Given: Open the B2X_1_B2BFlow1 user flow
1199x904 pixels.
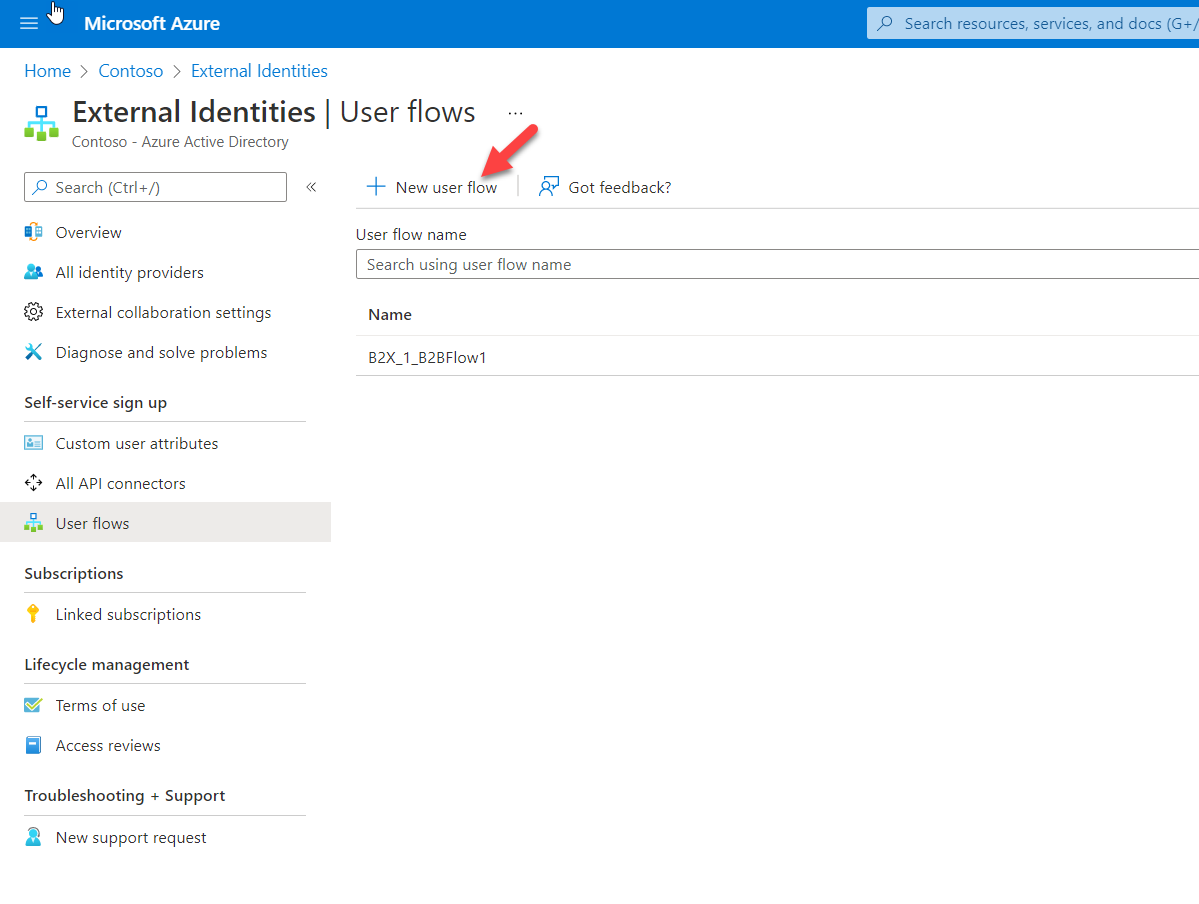Looking at the screenshot, I should 427,357.
